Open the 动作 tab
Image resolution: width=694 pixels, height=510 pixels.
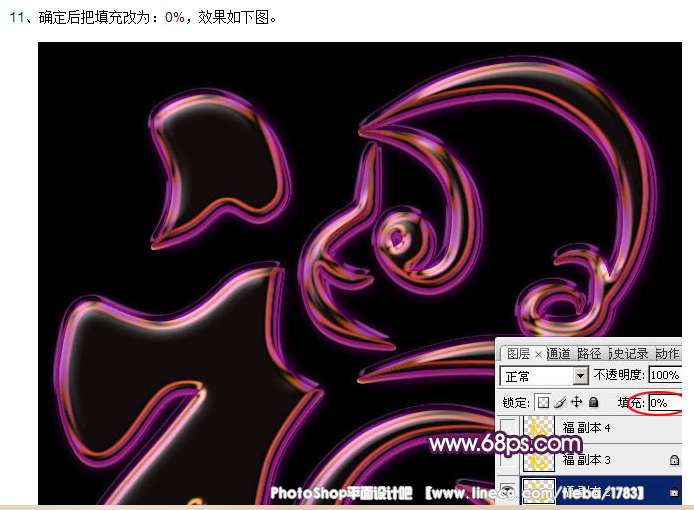pyautogui.click(x=667, y=354)
